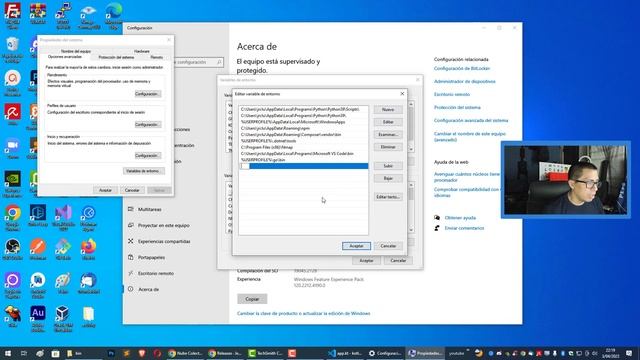Click Perfiles de usuario Configuración button
640x360 pixels.
point(147,124)
